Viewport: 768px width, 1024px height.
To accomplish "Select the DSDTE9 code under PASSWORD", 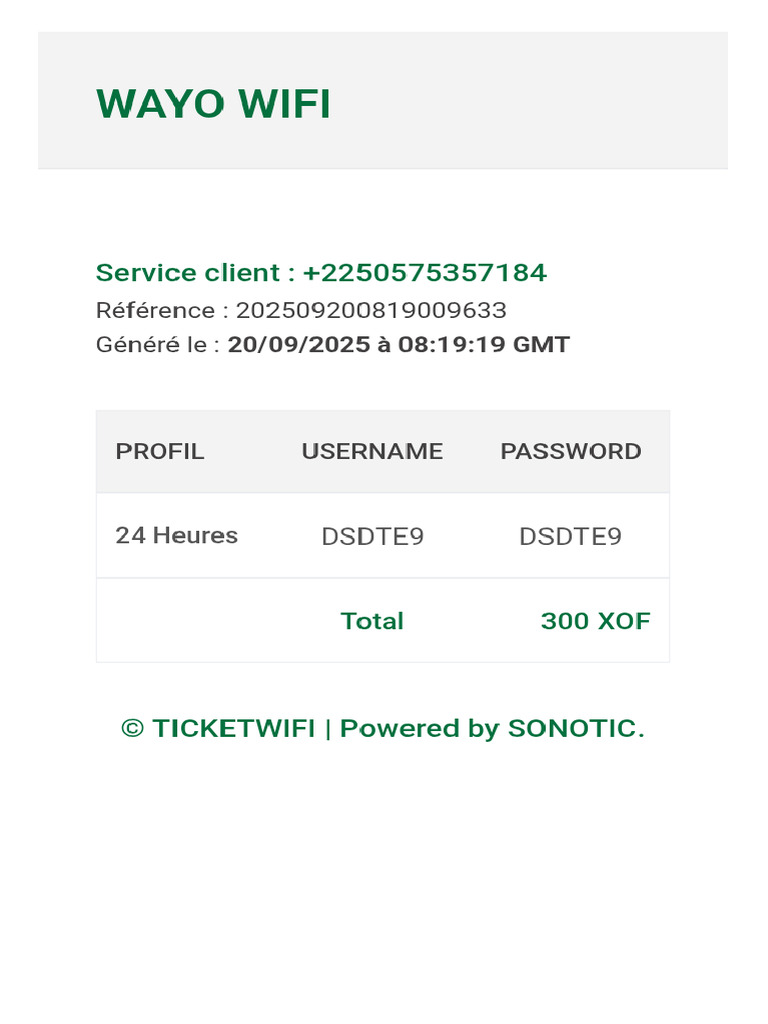I will pyautogui.click(x=570, y=537).
